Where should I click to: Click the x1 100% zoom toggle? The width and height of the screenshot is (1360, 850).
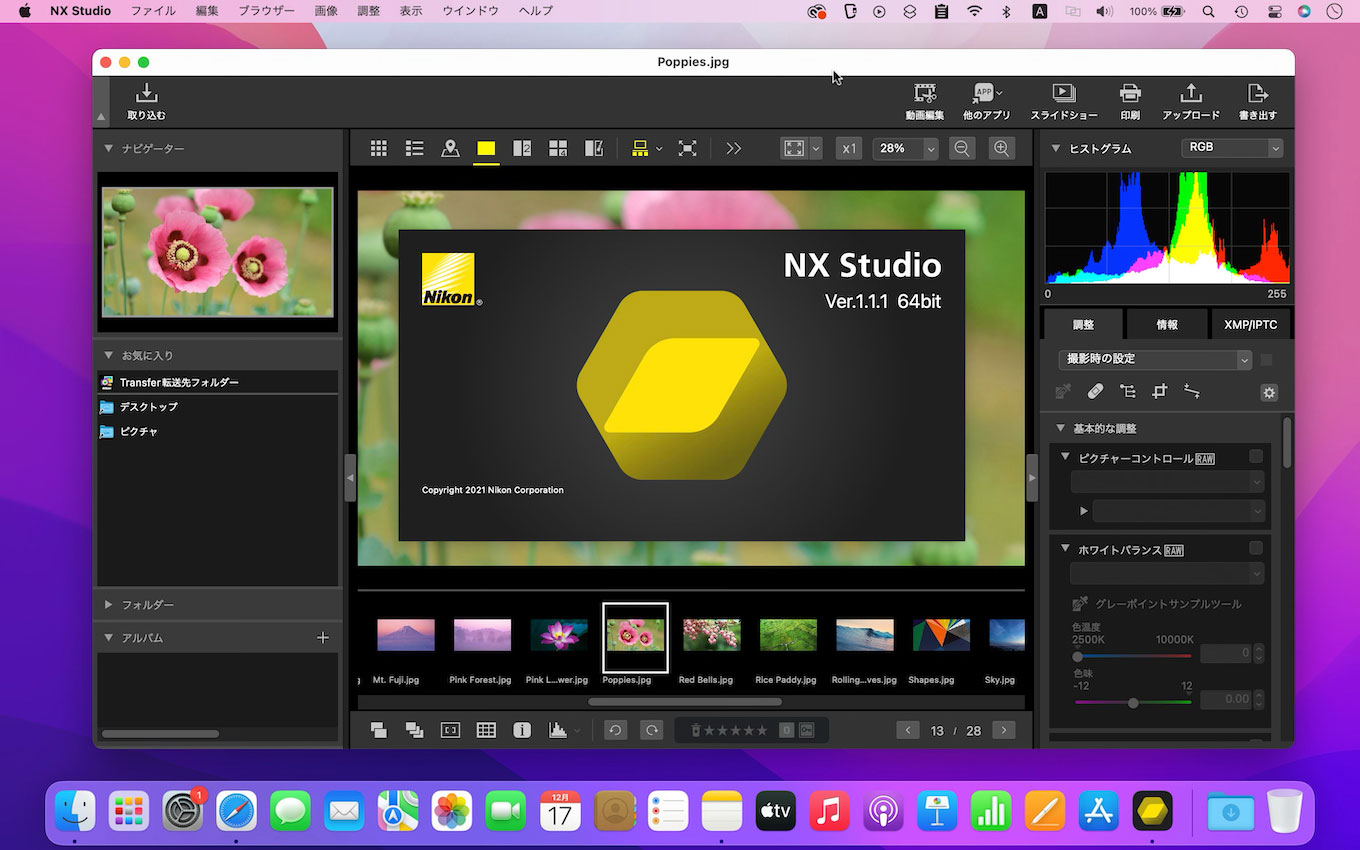pyautogui.click(x=849, y=148)
